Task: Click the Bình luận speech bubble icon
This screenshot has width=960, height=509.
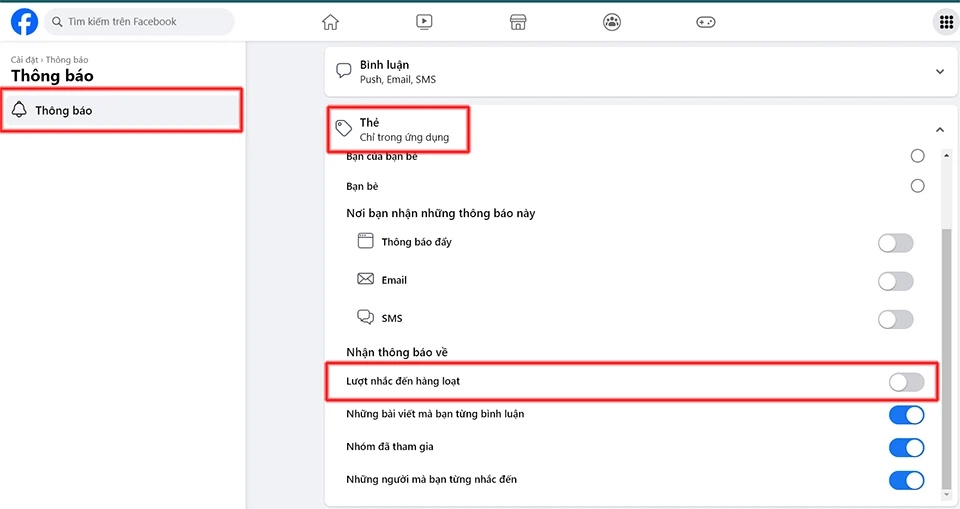Action: [x=344, y=70]
